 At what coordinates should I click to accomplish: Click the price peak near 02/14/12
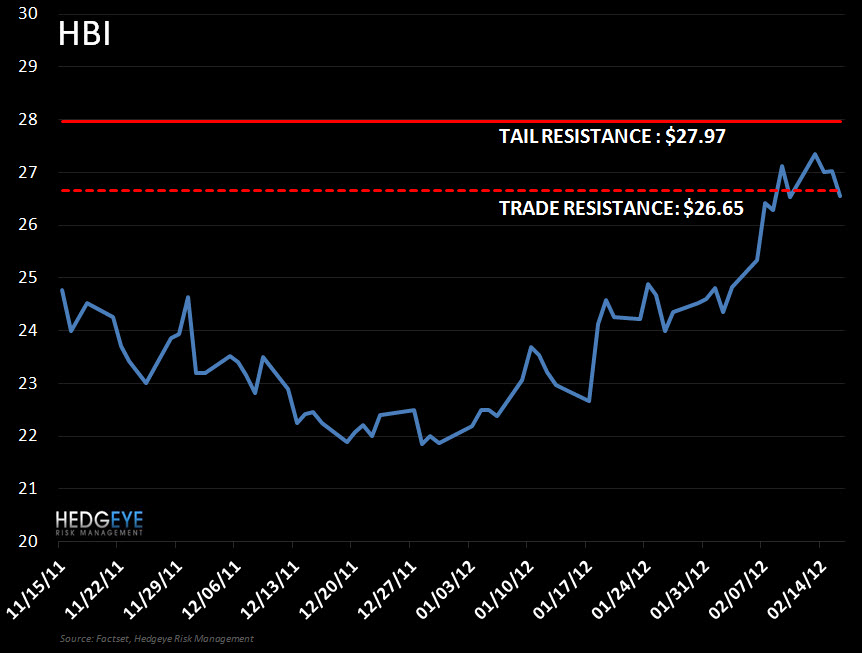pyautogui.click(x=816, y=152)
